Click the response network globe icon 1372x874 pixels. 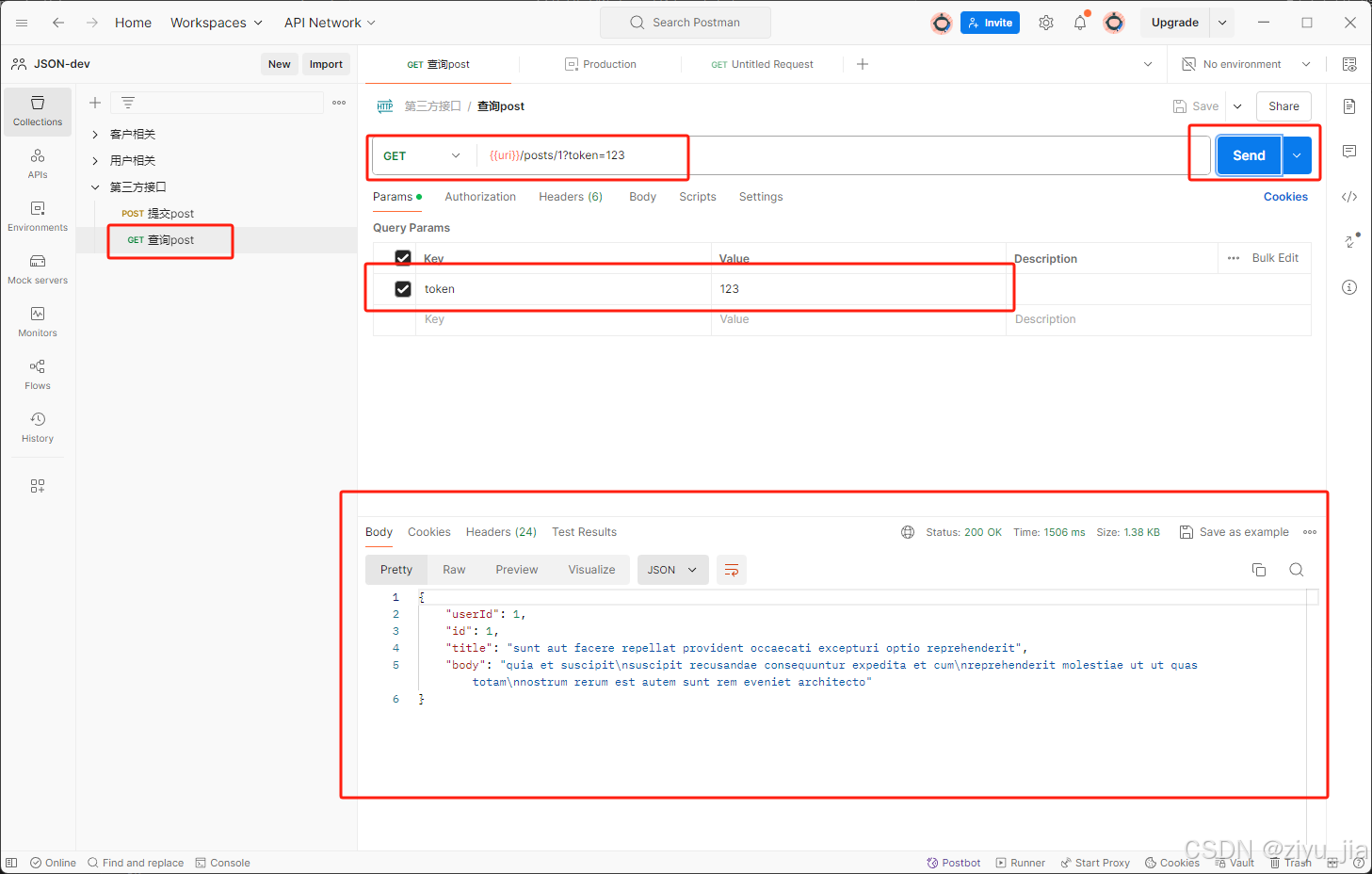(908, 532)
